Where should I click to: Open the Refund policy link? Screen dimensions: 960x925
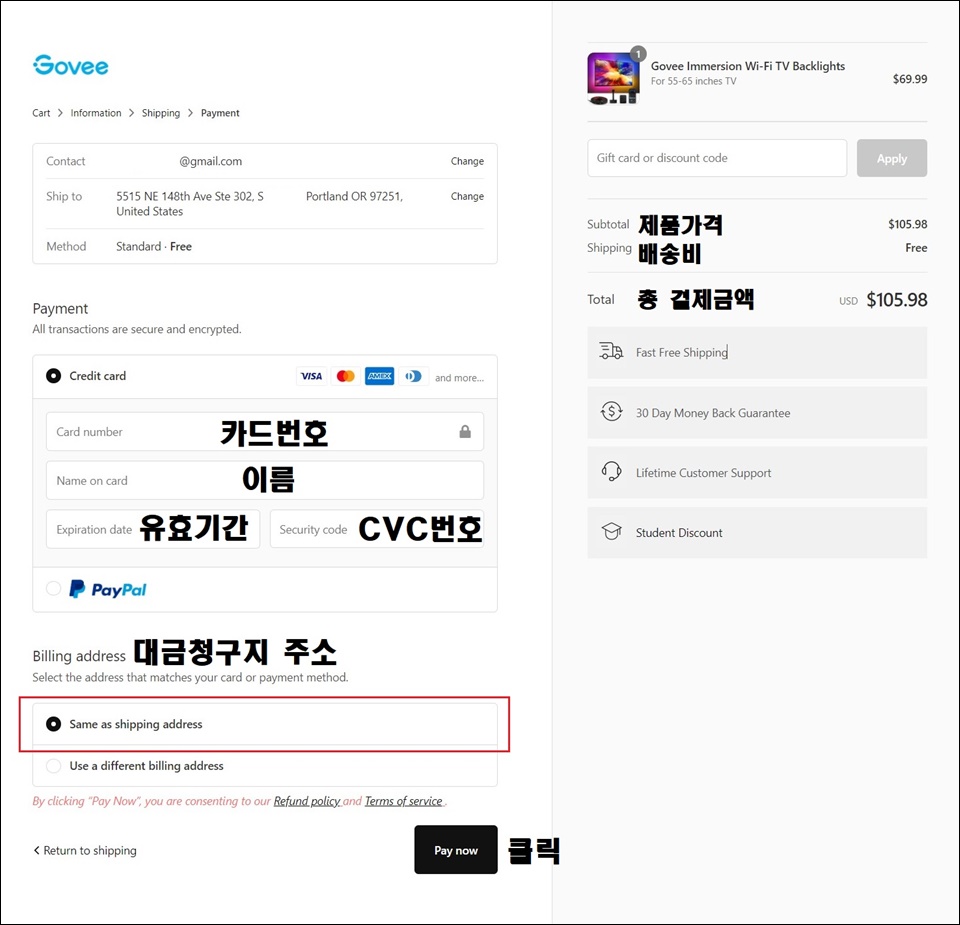click(x=307, y=801)
